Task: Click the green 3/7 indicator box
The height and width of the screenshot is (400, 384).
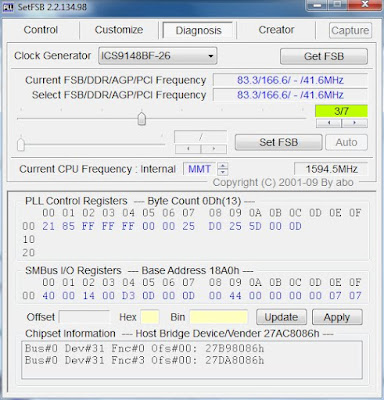Action: point(341,111)
